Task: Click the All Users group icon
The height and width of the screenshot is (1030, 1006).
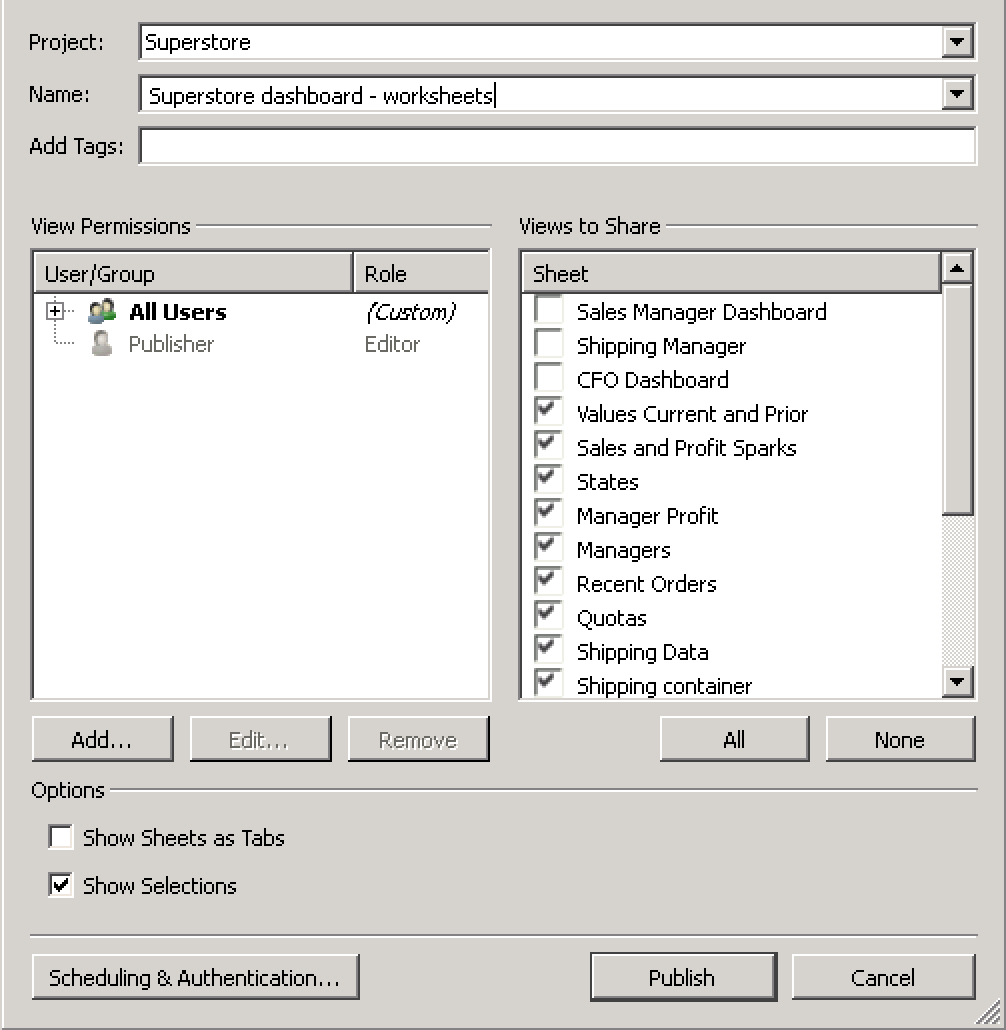Action: coord(102,311)
